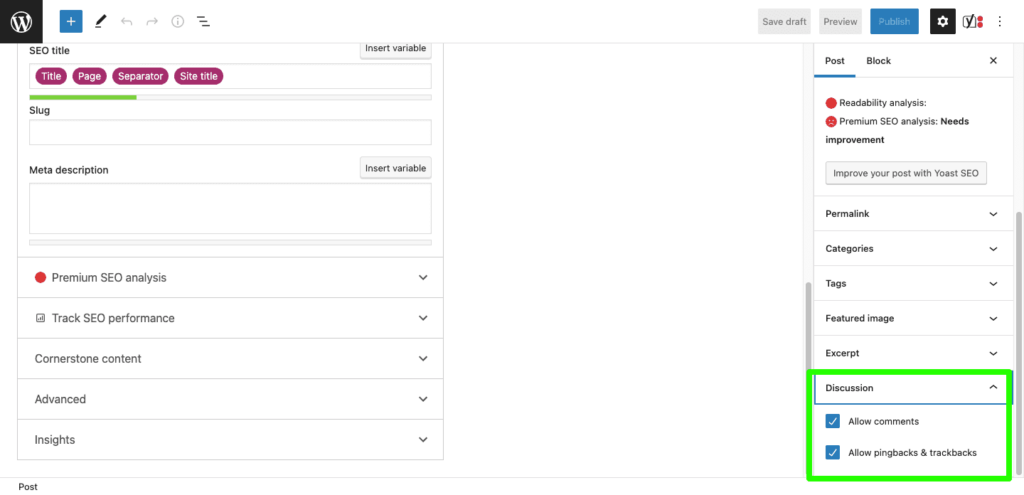Click into the Meta description text area
Screen dimensions: 1024x495
(231, 208)
